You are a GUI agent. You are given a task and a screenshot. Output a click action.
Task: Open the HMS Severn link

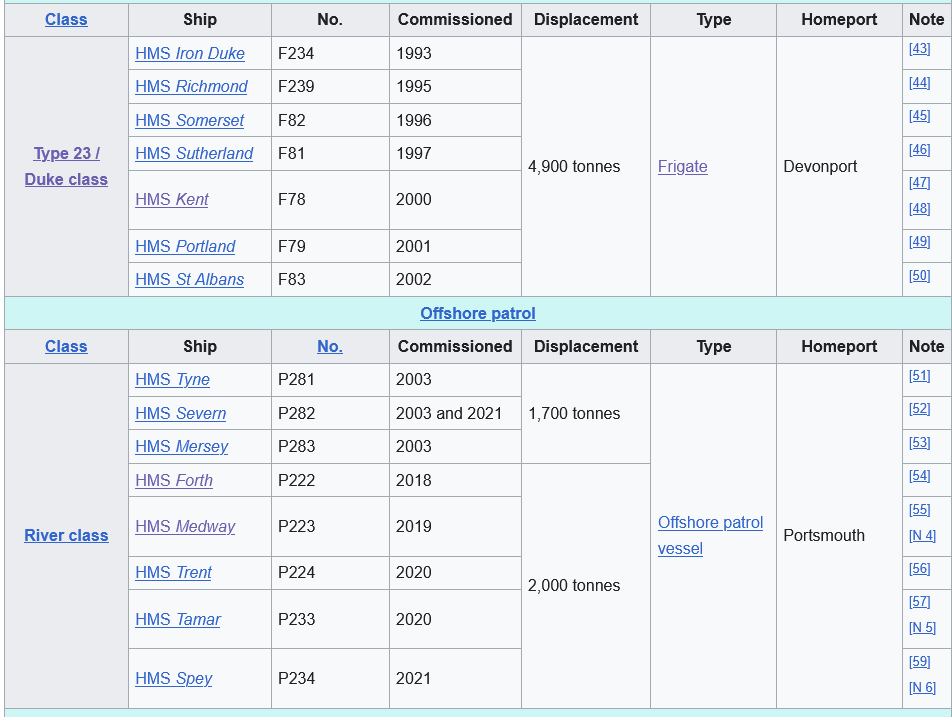pyautogui.click(x=180, y=413)
